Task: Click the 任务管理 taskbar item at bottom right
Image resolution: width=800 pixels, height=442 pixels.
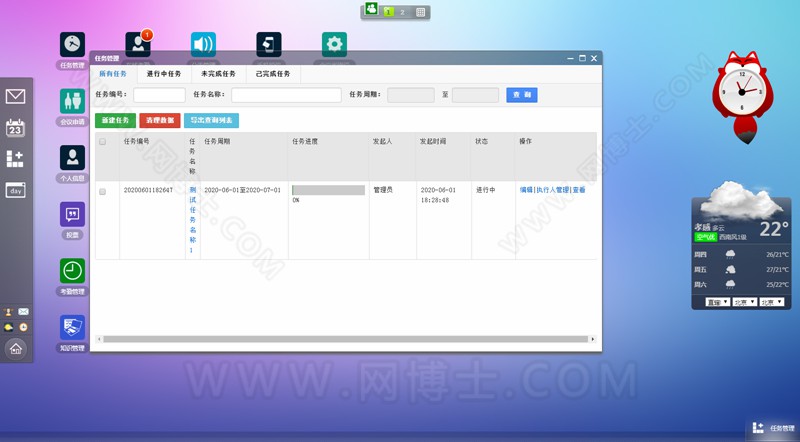Action: (773, 428)
